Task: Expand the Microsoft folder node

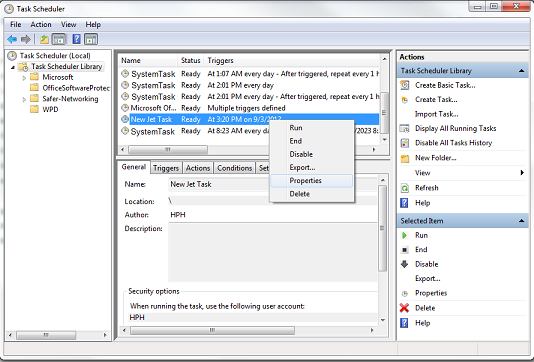Action: (24, 78)
